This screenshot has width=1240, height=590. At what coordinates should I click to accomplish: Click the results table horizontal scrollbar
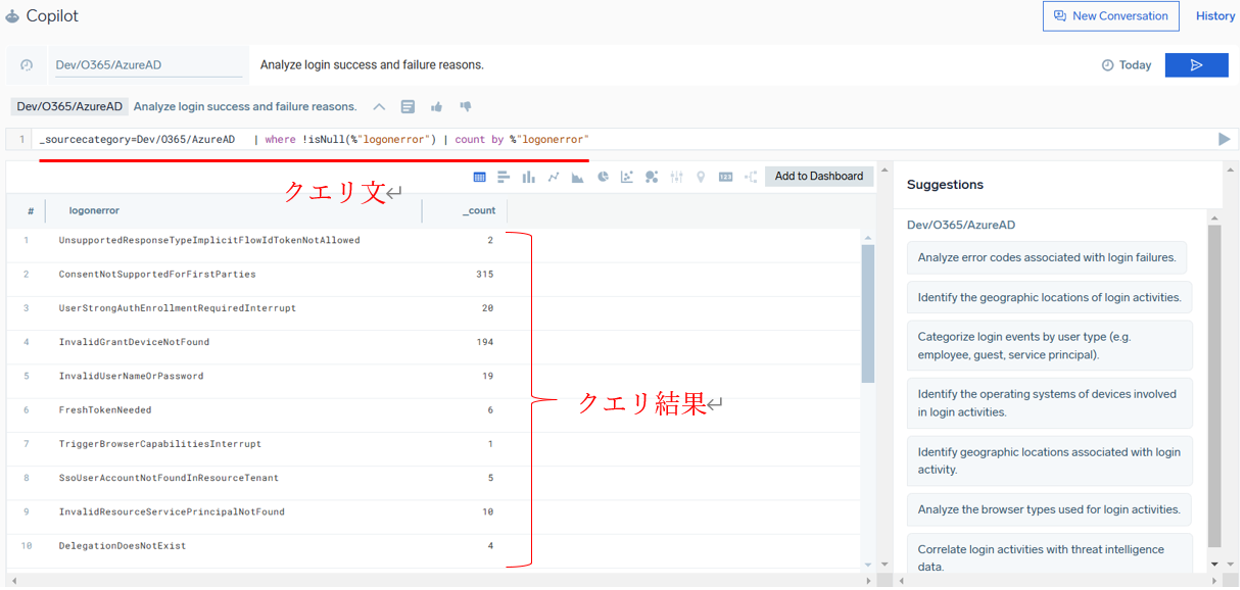point(441,580)
